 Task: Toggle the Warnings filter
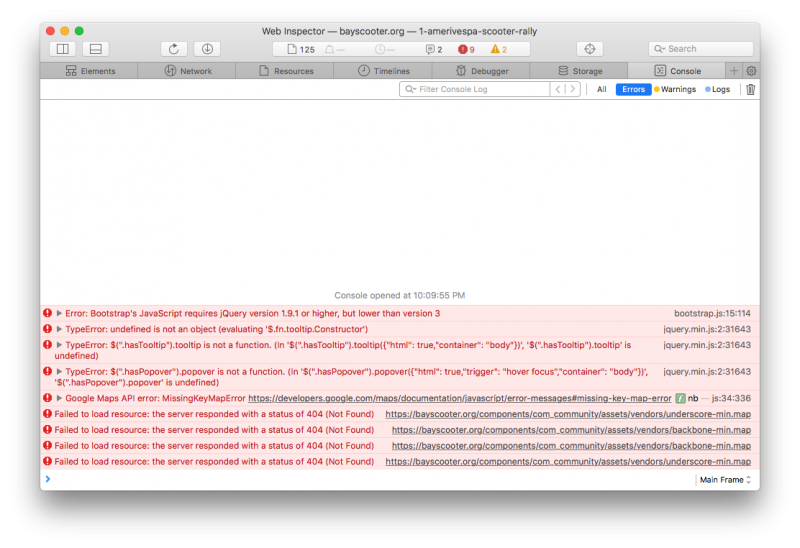point(674,89)
